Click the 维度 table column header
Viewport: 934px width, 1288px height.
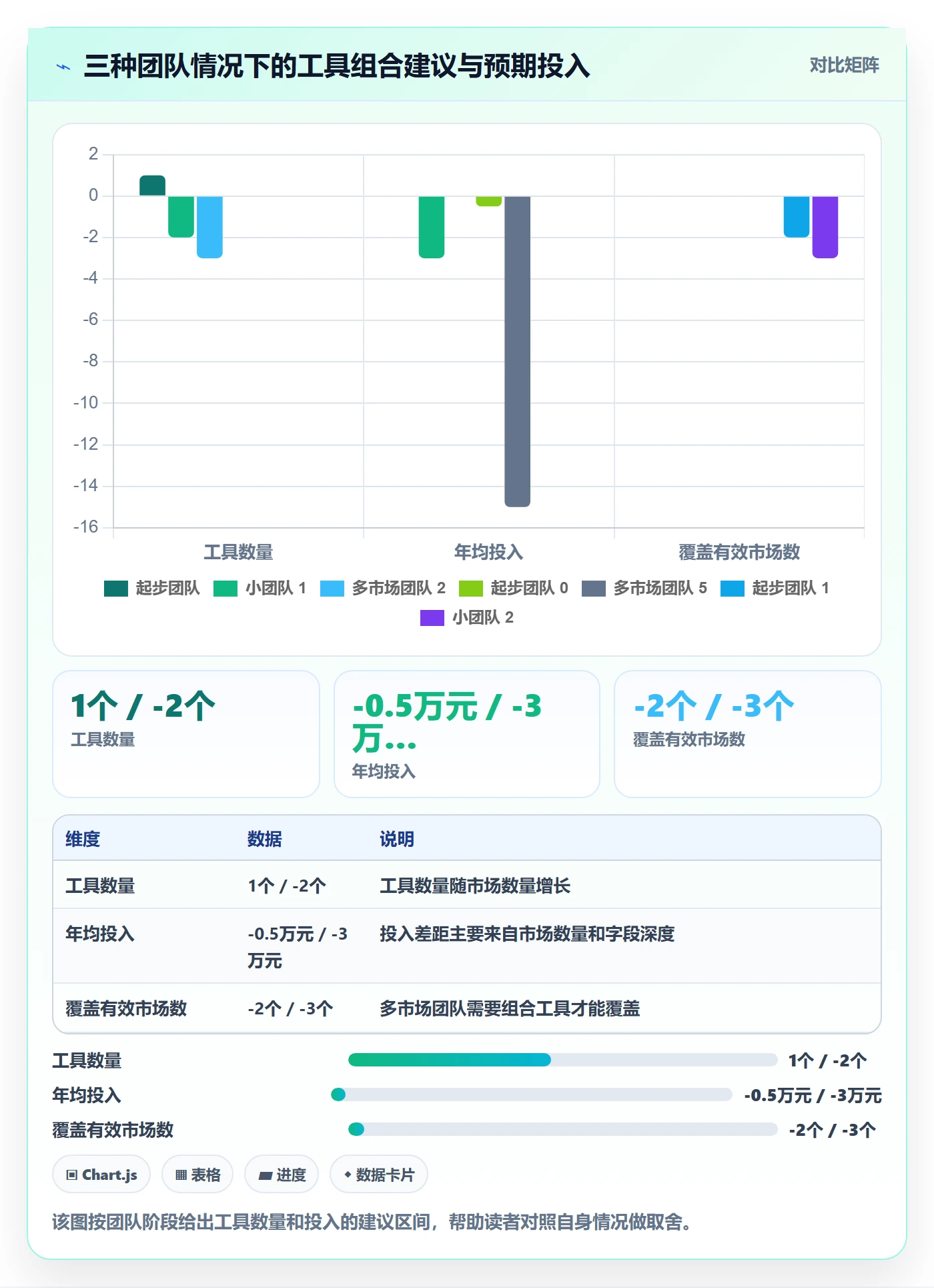[x=83, y=839]
